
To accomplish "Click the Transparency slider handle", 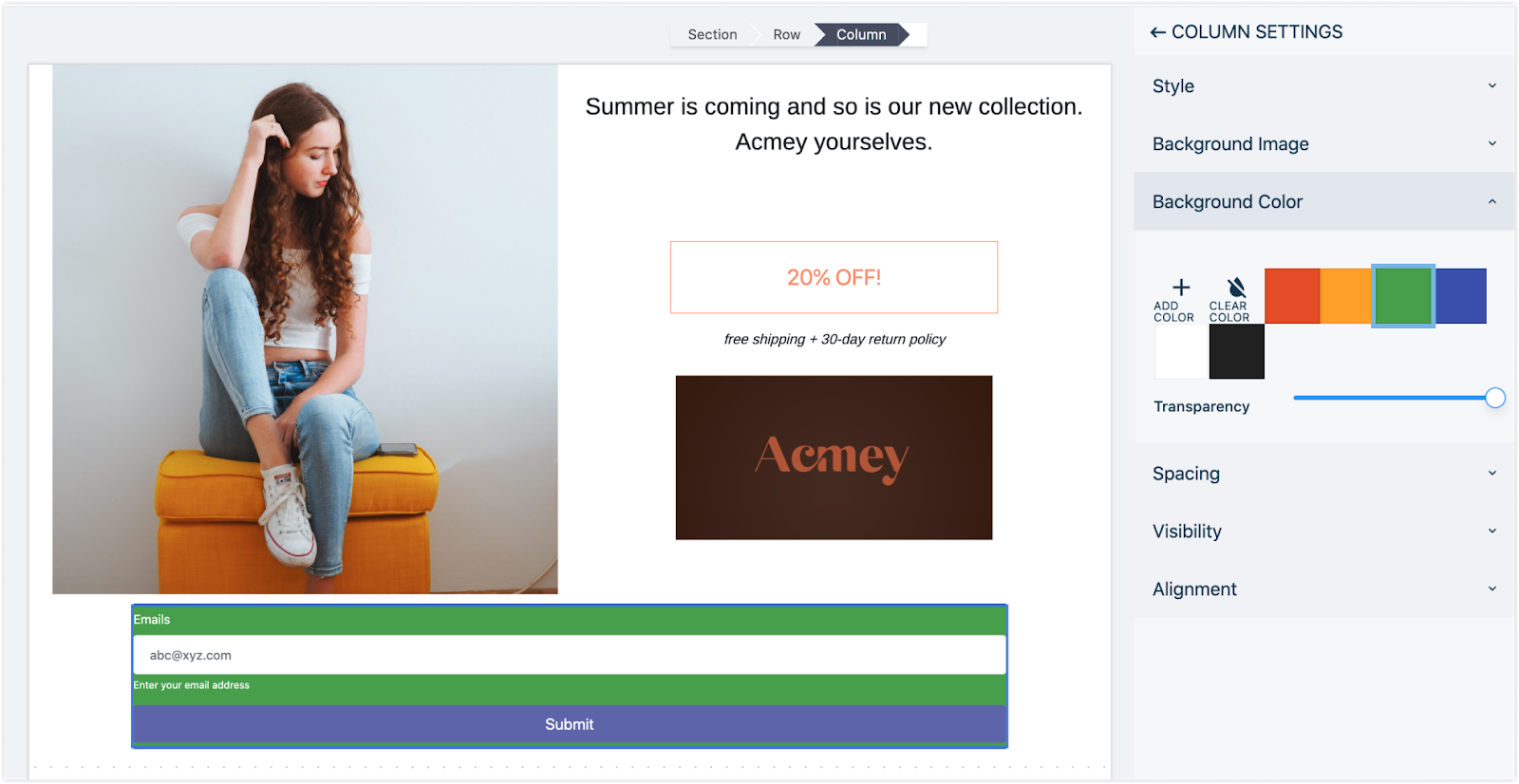I will coord(1495,398).
